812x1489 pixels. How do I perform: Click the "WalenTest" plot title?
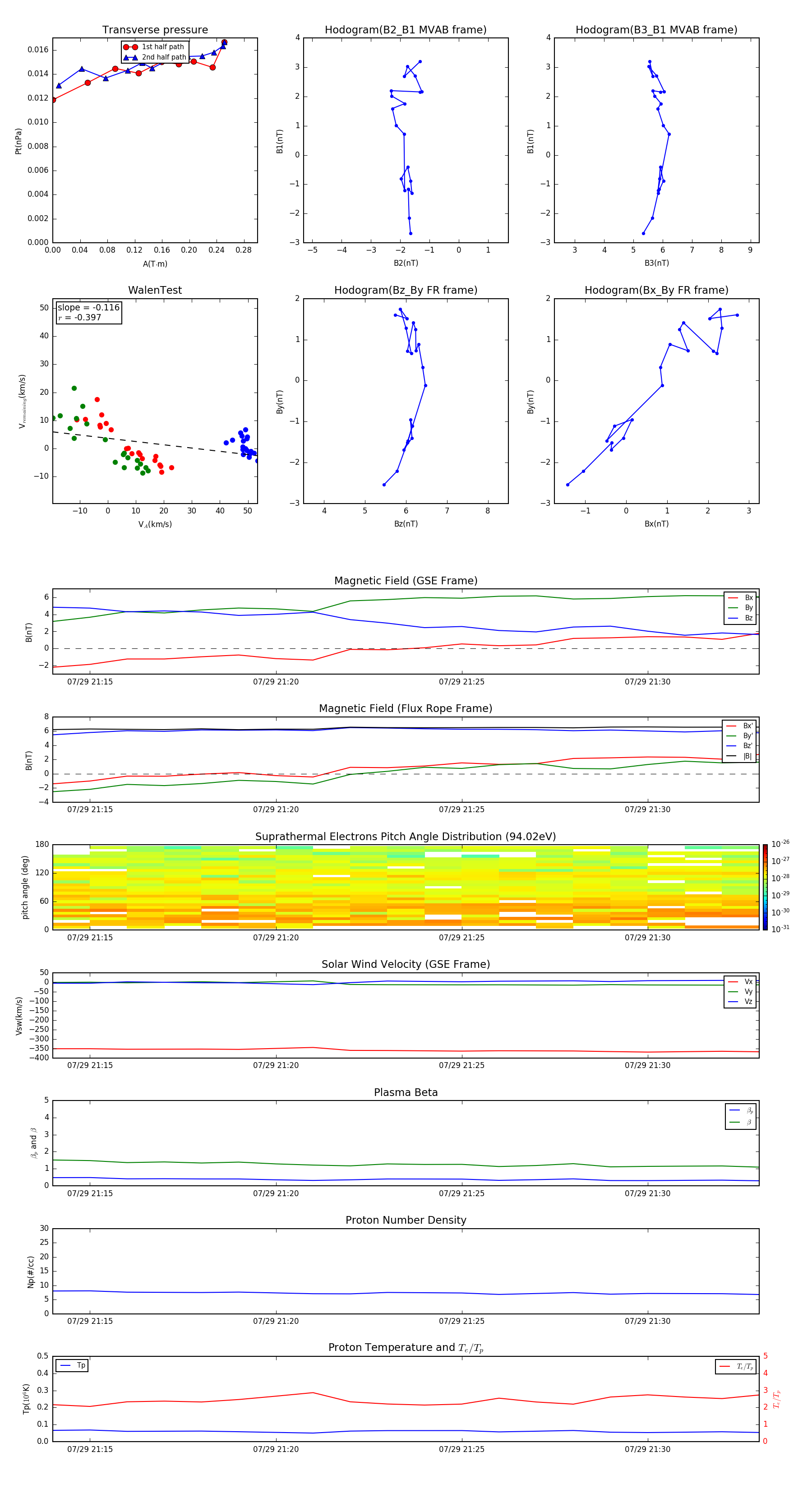(x=155, y=290)
